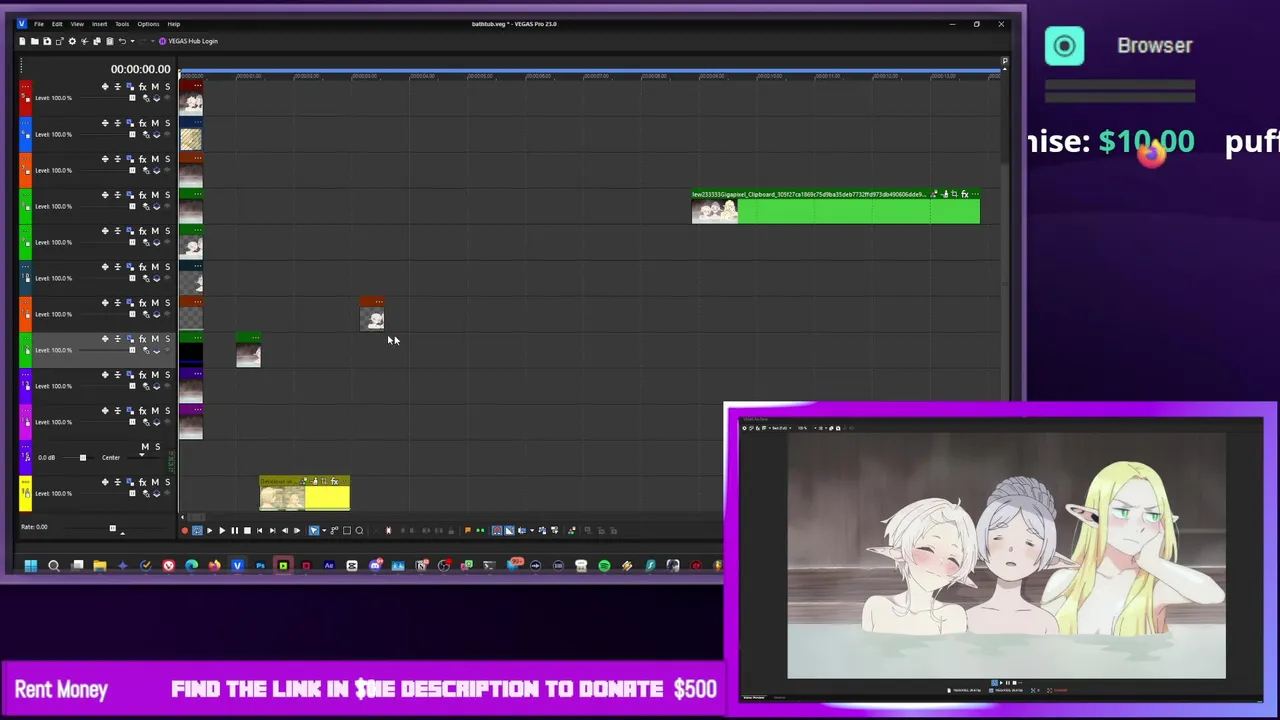The height and width of the screenshot is (720, 1280).
Task: Click the Cut scissors icon in toolbar
Action: pos(85,41)
